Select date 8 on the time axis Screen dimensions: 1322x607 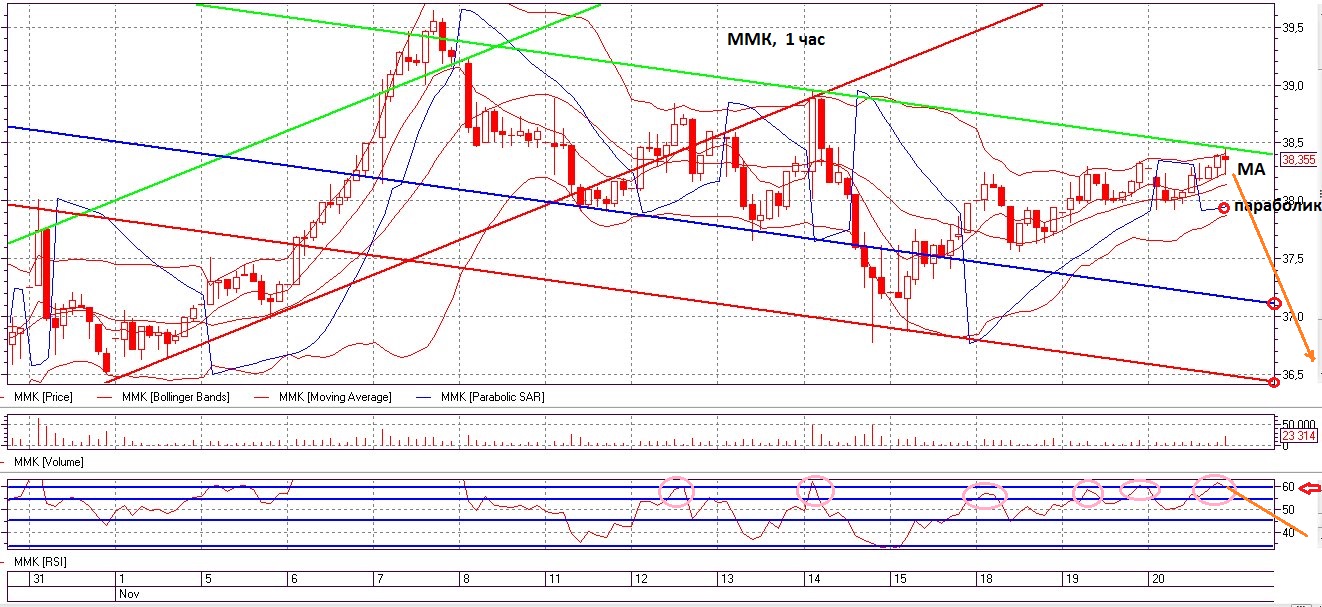(x=466, y=579)
